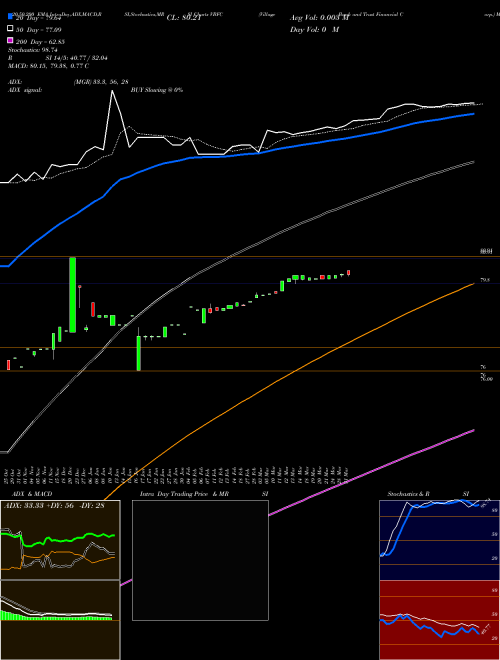Click the 'ADX signal:' label
The width and height of the screenshot is (500, 660).
(x=25, y=90)
